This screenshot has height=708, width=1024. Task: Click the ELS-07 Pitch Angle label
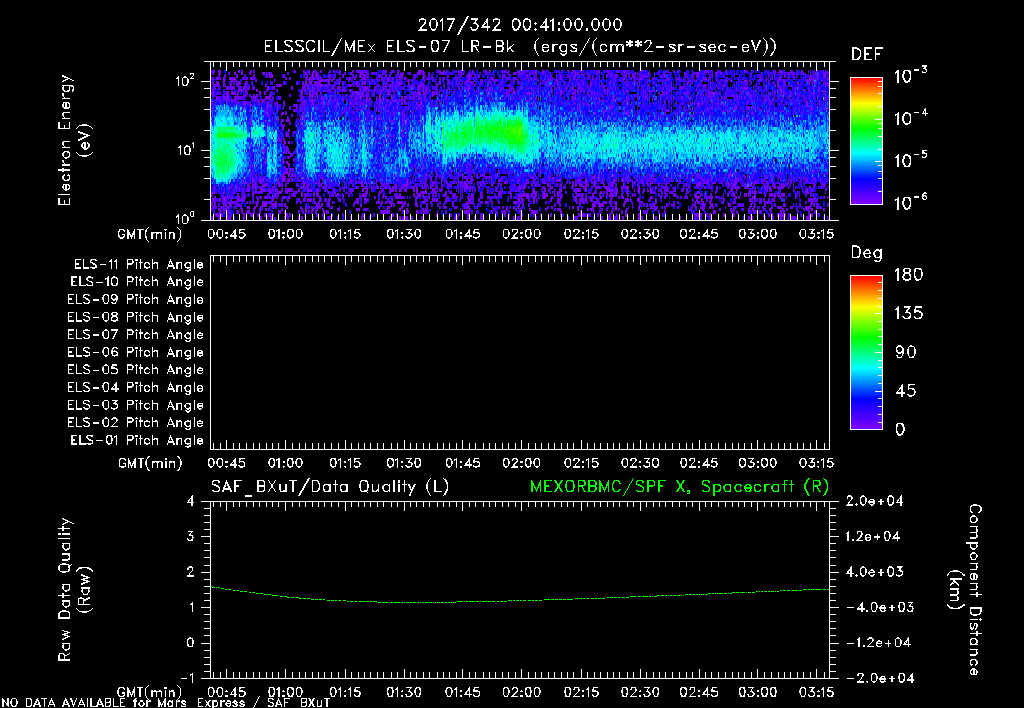(x=135, y=334)
